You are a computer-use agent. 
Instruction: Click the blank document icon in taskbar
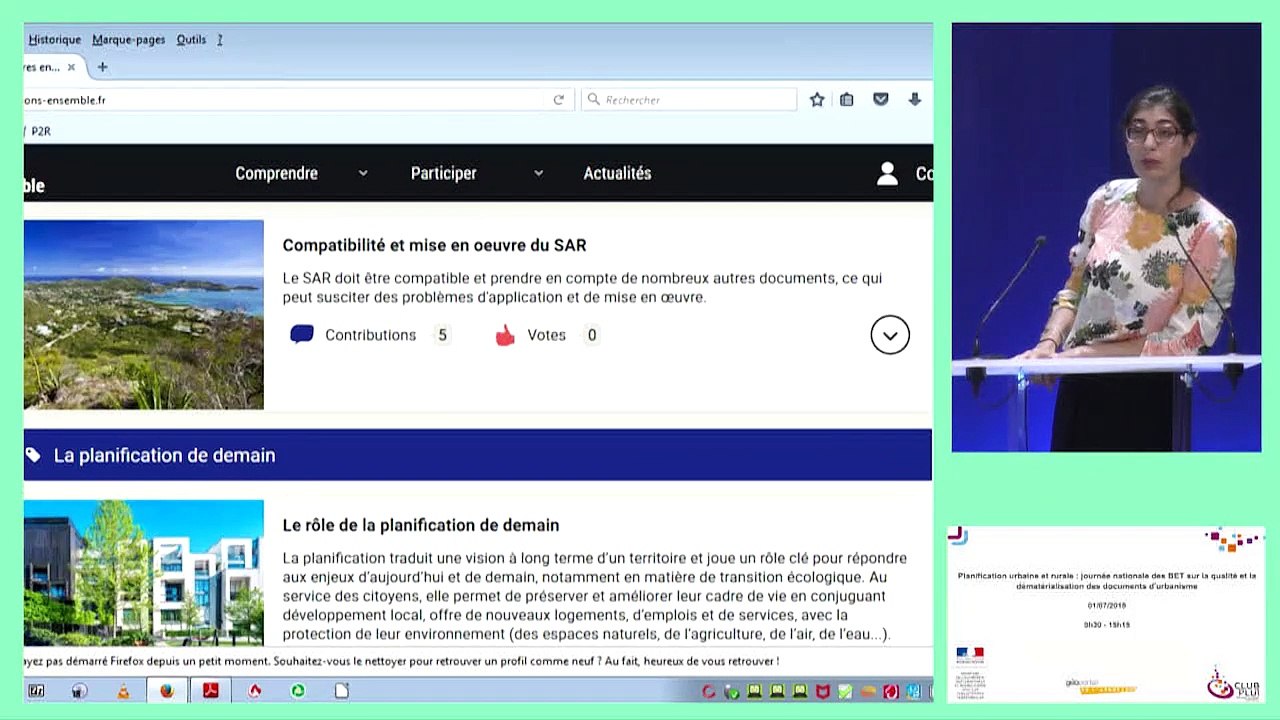342,691
